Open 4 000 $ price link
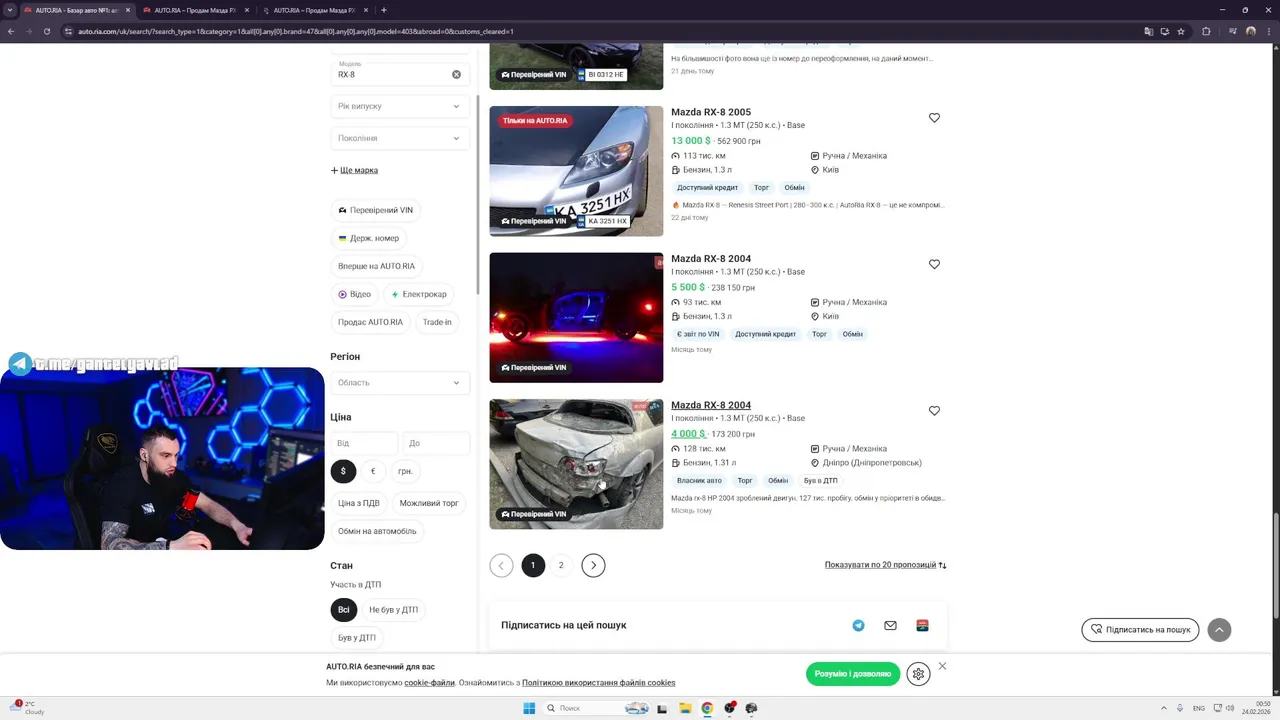The image size is (1280, 720). point(688,434)
